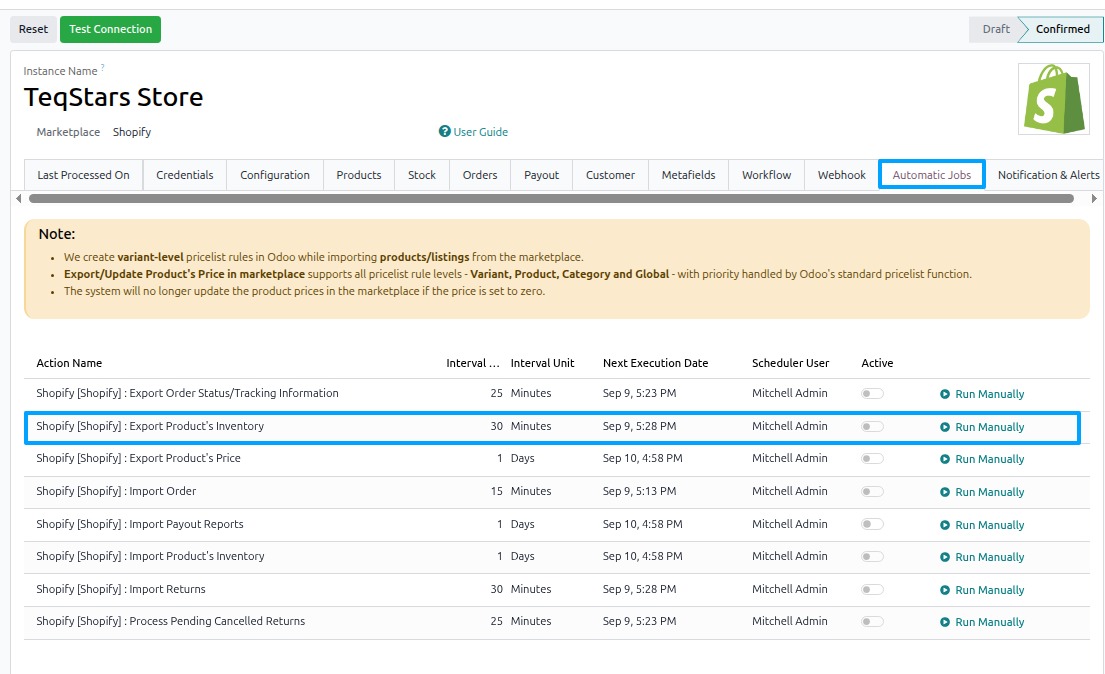
Task: Run Manually the Import Returns job
Action: click(982, 590)
